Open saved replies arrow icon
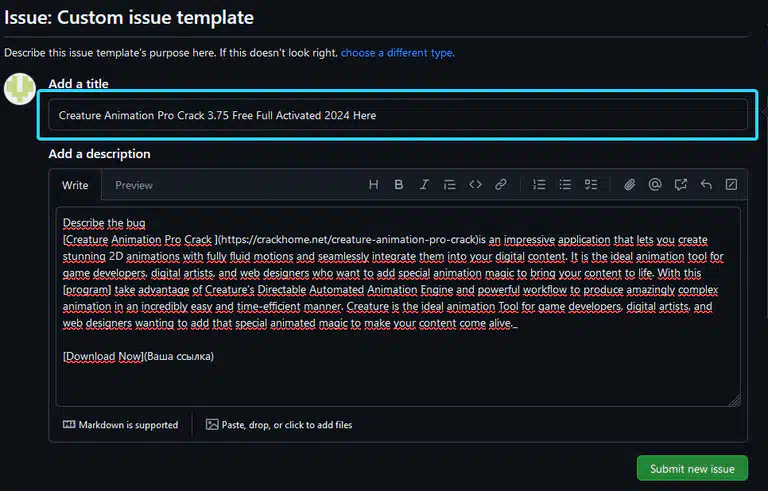This screenshot has width=768, height=491. pyautogui.click(x=706, y=185)
